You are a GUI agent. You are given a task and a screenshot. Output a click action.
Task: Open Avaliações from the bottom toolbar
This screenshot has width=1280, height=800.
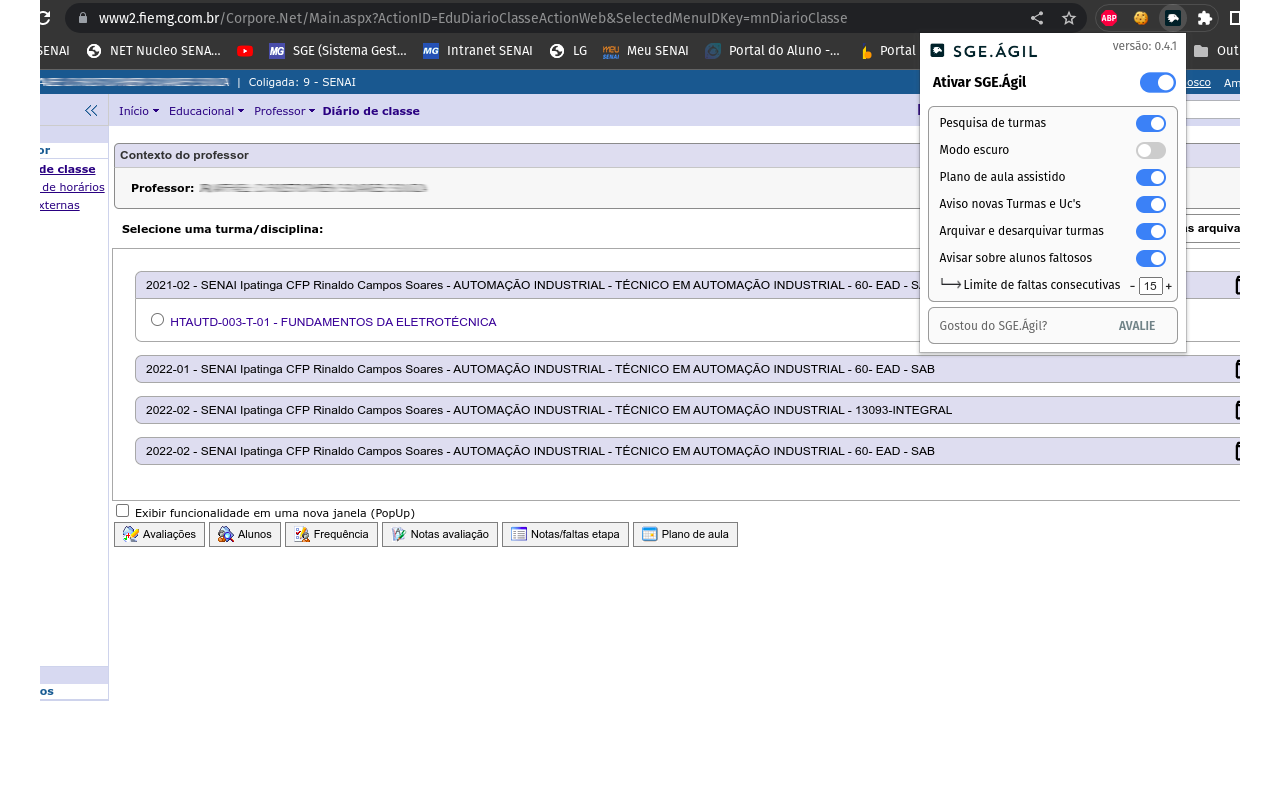160,535
